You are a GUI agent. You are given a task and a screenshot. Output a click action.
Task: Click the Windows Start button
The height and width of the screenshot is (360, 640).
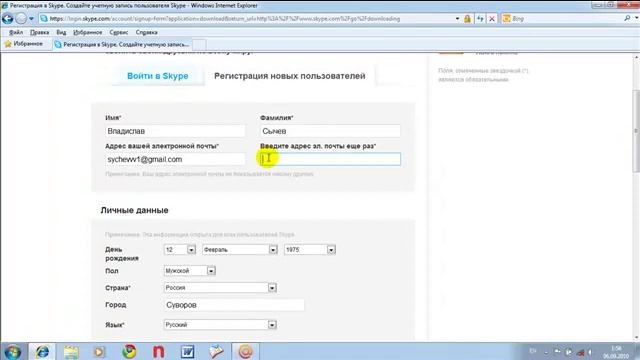click(x=13, y=351)
